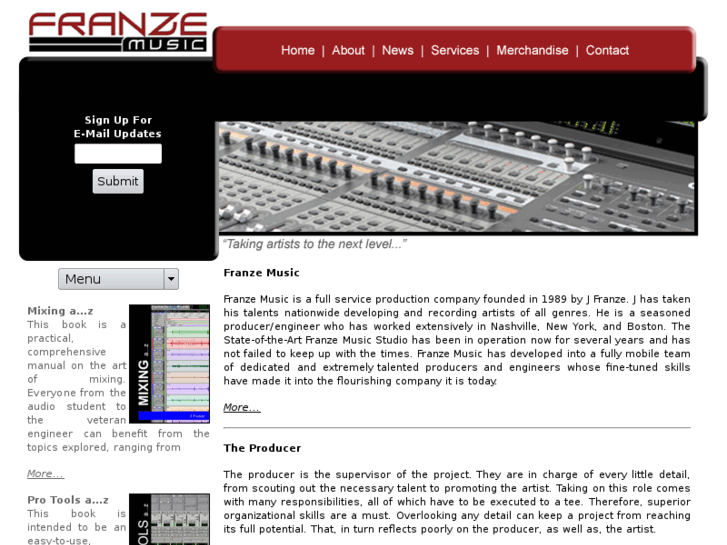This screenshot has height=545, width=727.
Task: Click the Mixing a...z heading
Action: point(60,311)
